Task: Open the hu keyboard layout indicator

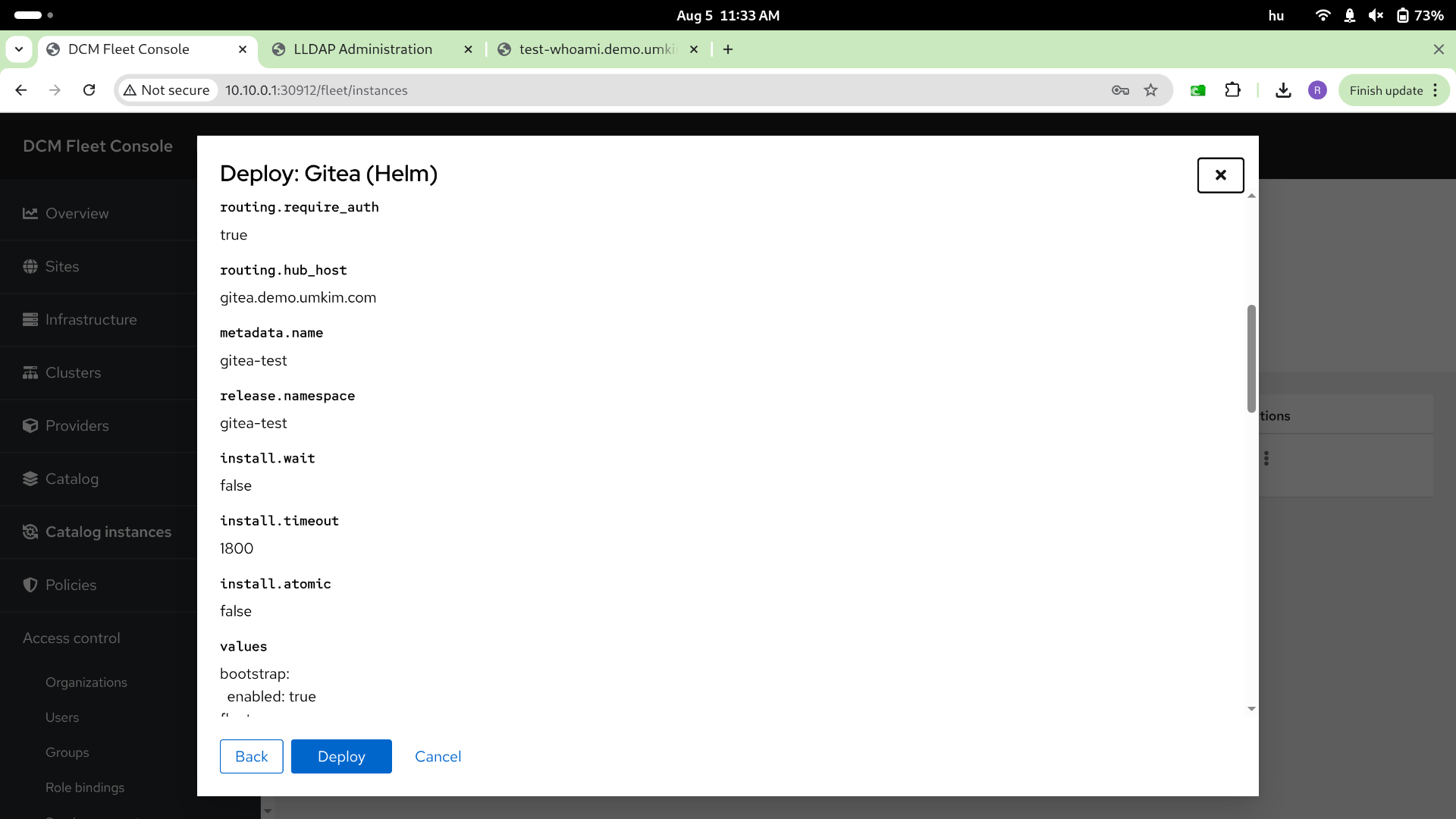Action: 1276,15
